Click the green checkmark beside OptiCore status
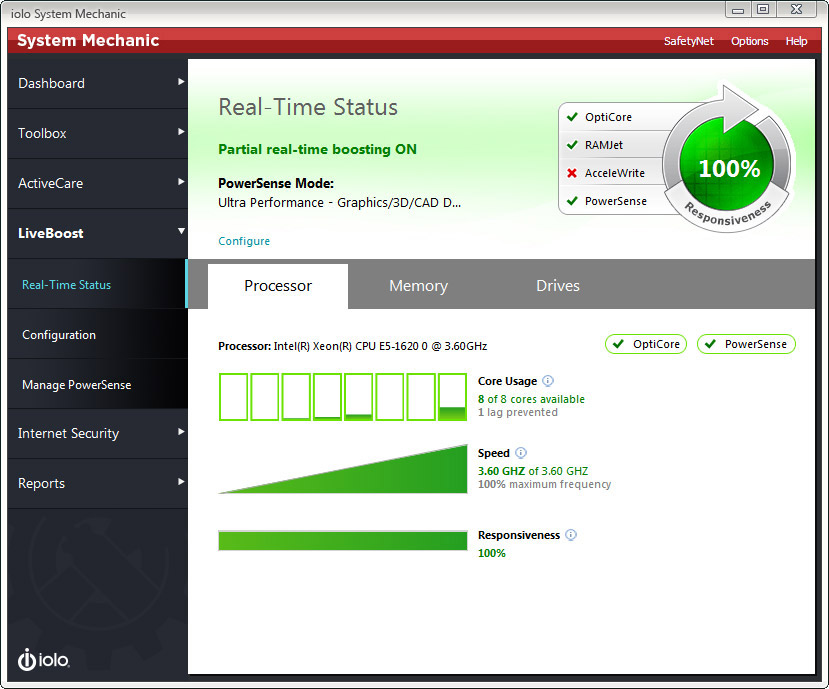This screenshot has height=689, width=829. (572, 117)
